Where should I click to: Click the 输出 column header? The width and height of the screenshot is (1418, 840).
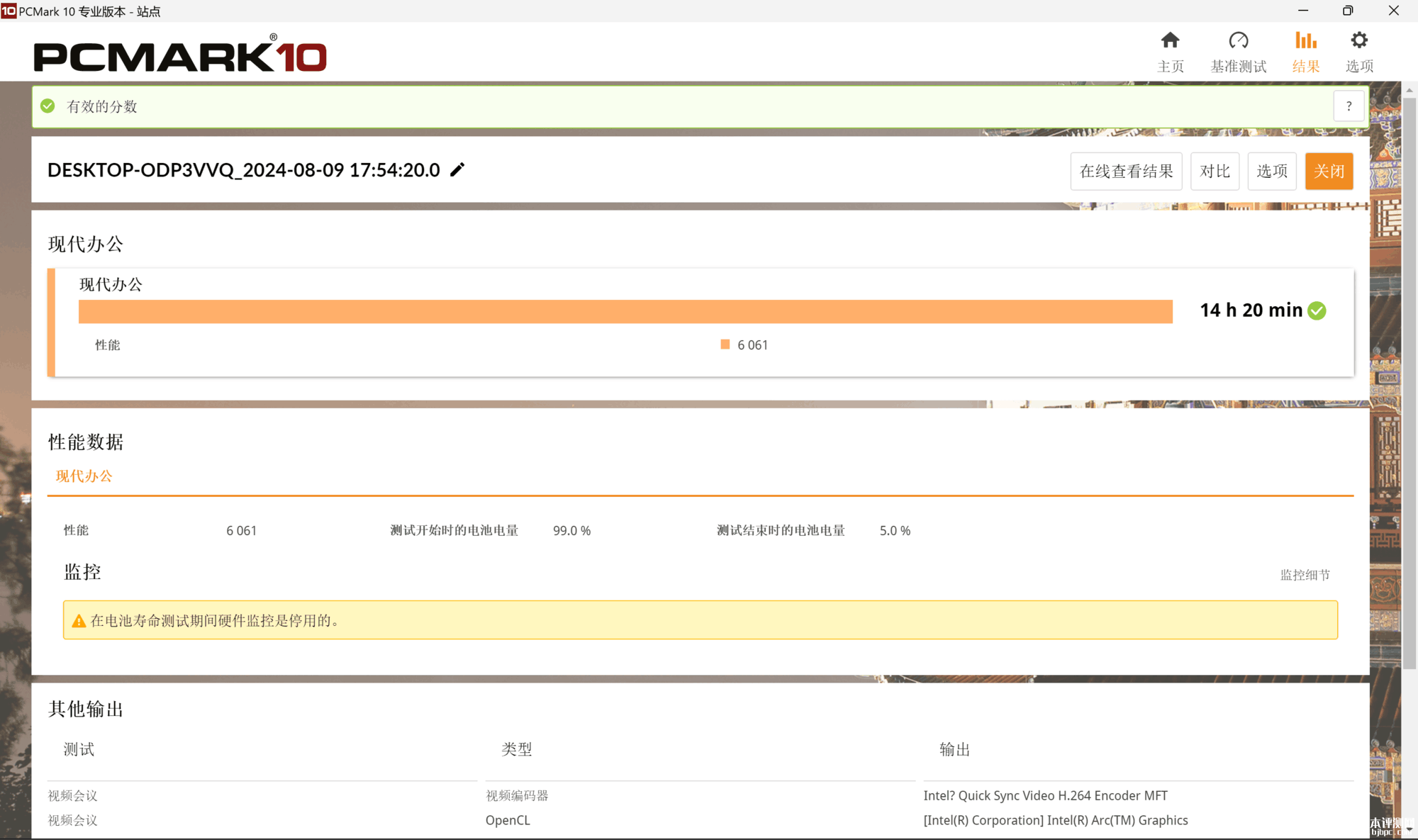pos(954,749)
